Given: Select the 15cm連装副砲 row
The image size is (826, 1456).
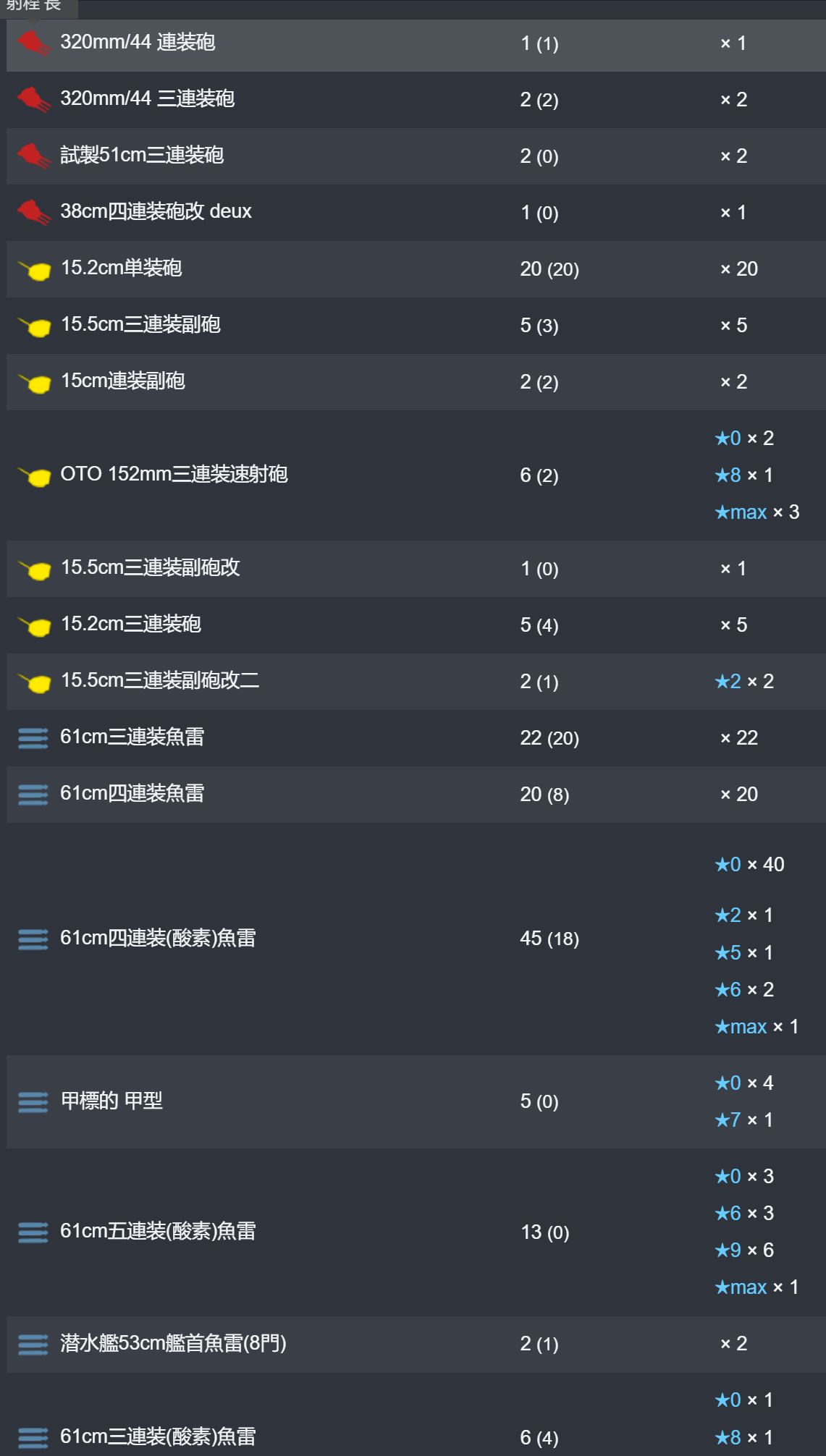Looking at the screenshot, I should (416, 381).
